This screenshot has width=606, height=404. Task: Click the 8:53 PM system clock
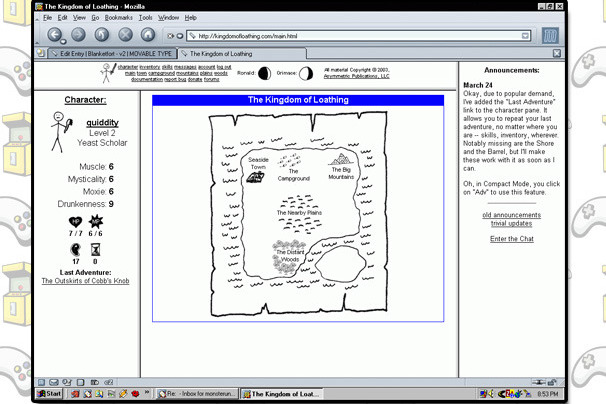[x=548, y=394]
